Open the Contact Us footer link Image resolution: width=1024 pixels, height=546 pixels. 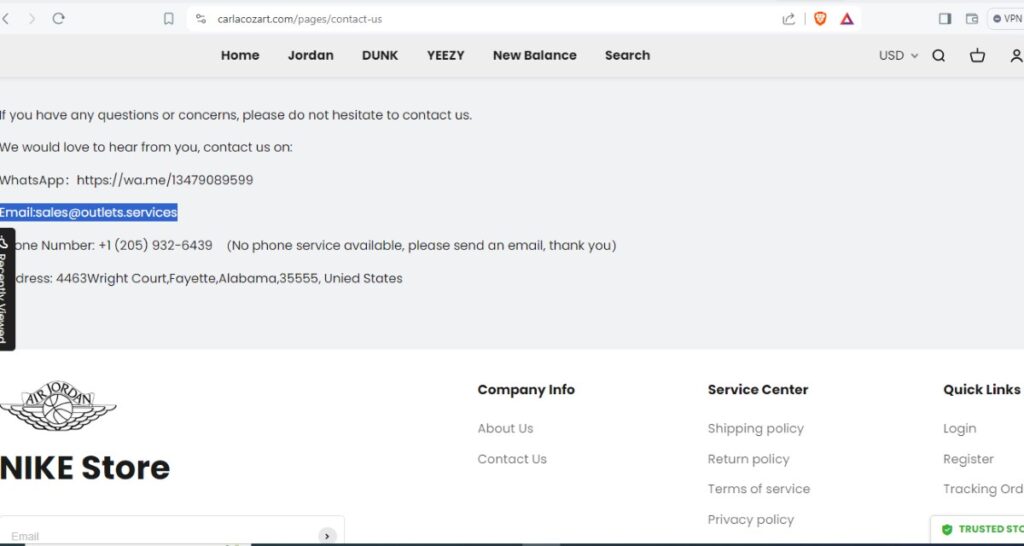512,459
